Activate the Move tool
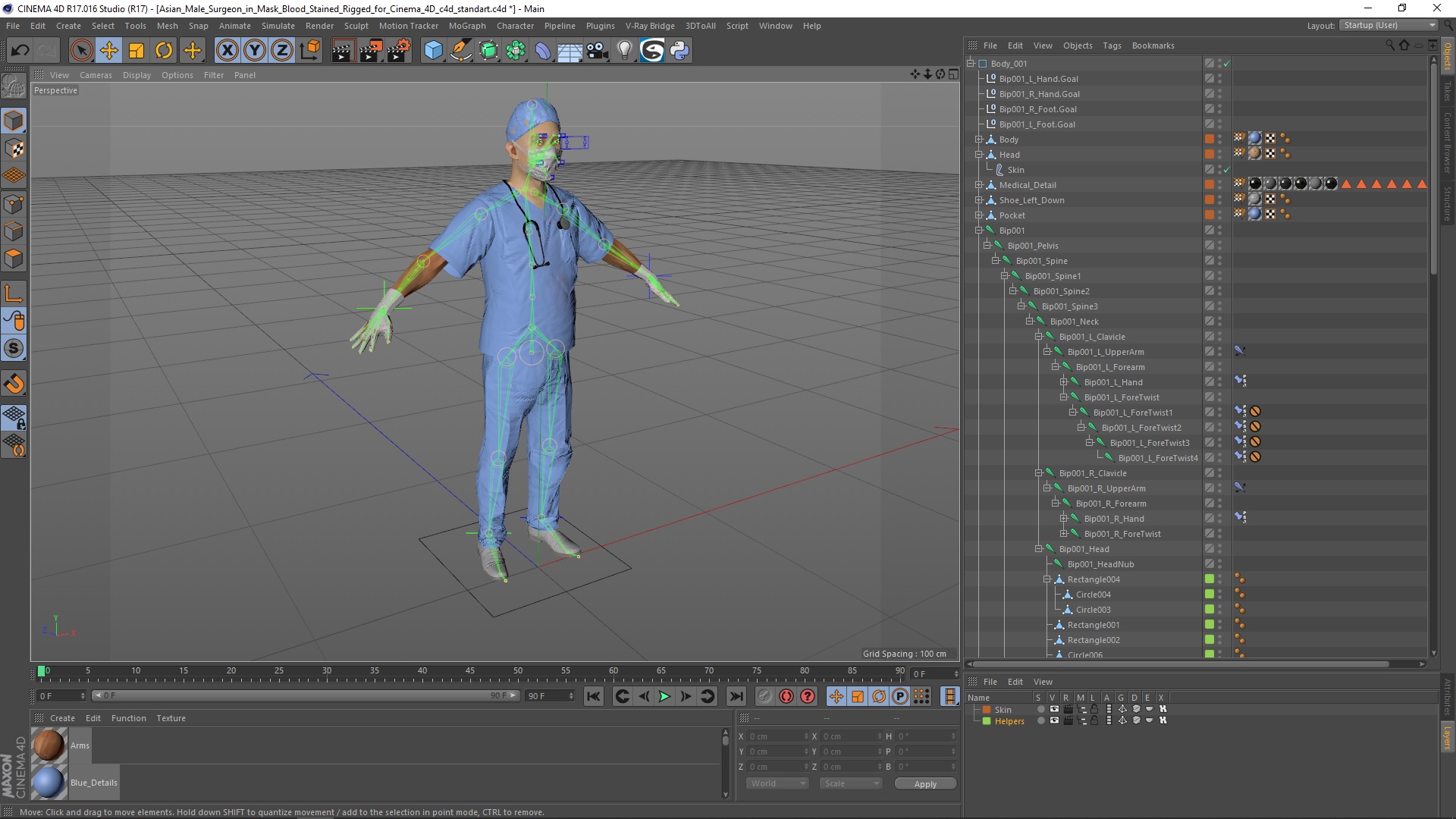This screenshot has width=1456, height=819. [108, 51]
